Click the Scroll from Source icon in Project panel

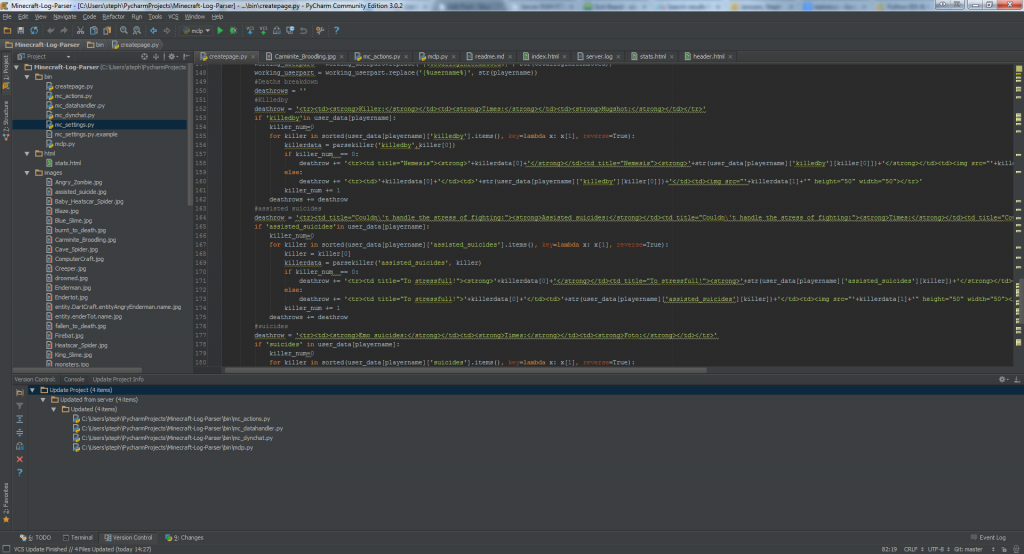click(x=144, y=56)
